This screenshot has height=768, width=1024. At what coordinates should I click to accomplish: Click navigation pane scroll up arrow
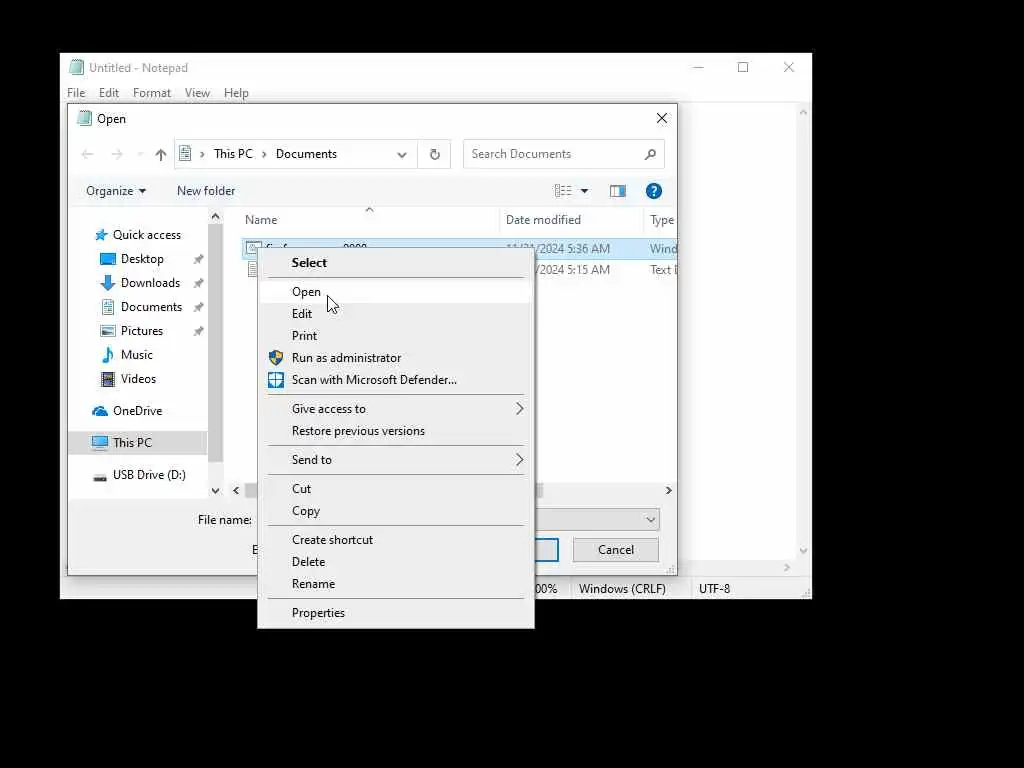pyautogui.click(x=216, y=216)
